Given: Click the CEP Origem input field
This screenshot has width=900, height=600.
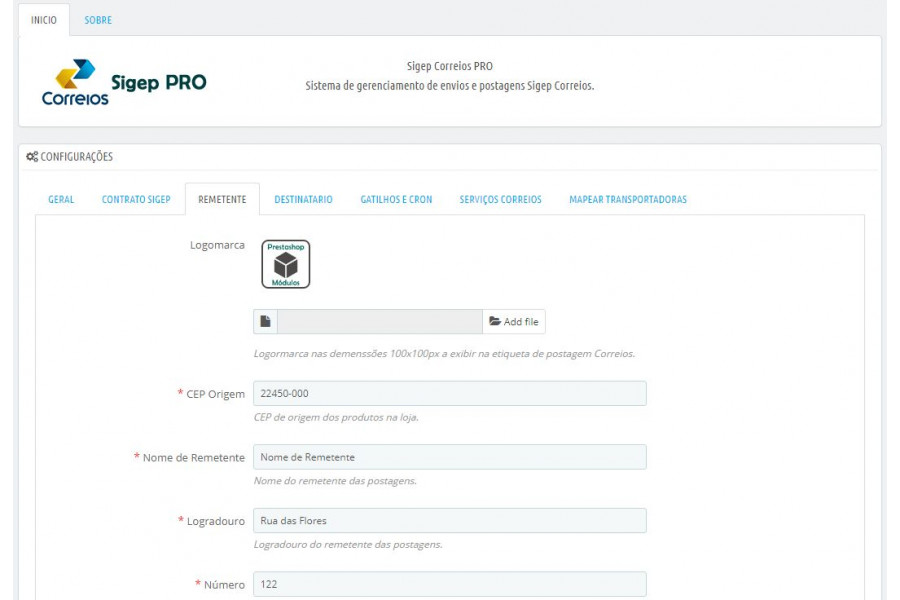Looking at the screenshot, I should tap(450, 393).
